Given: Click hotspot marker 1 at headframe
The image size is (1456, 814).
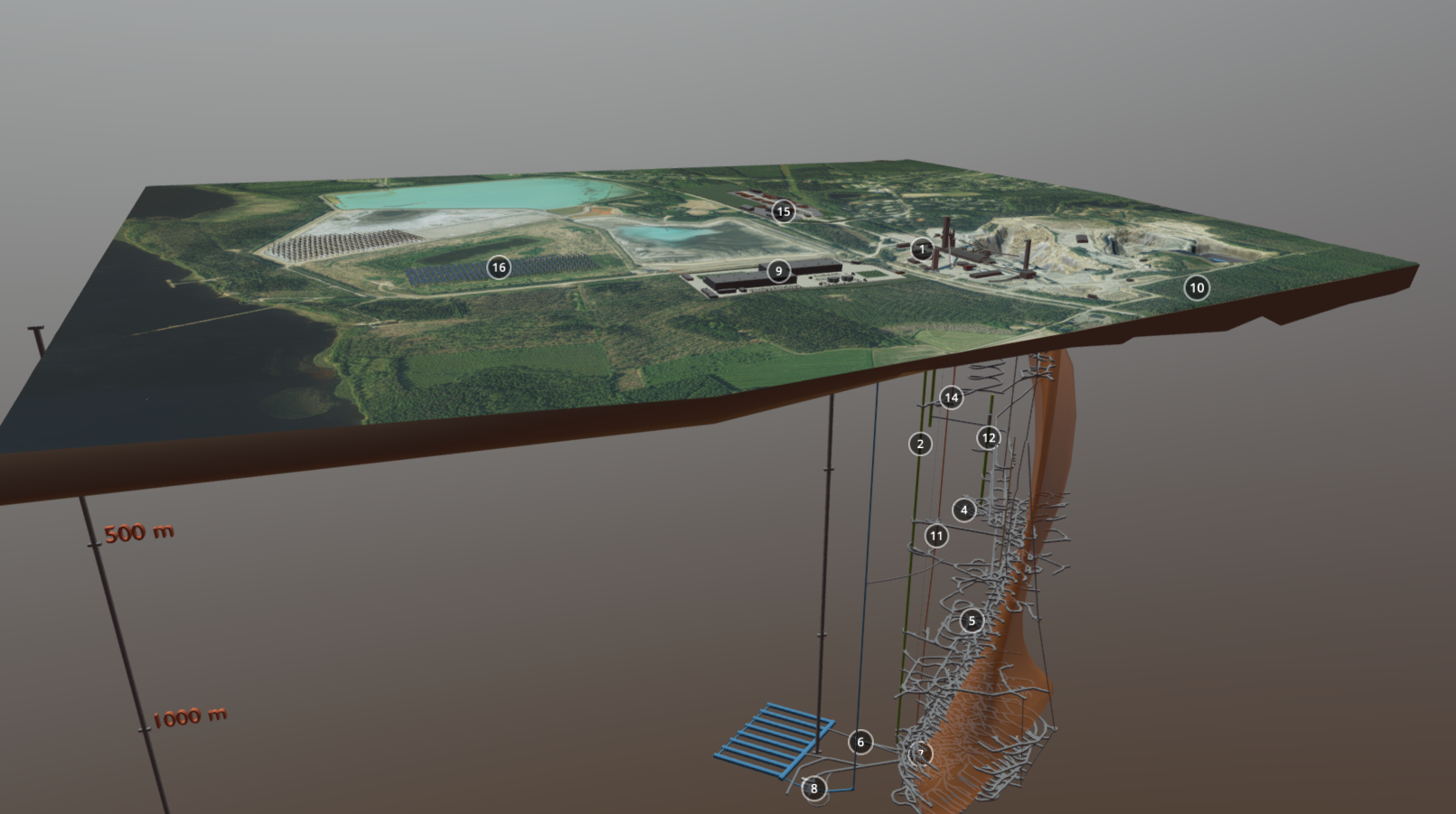Looking at the screenshot, I should 922,248.
